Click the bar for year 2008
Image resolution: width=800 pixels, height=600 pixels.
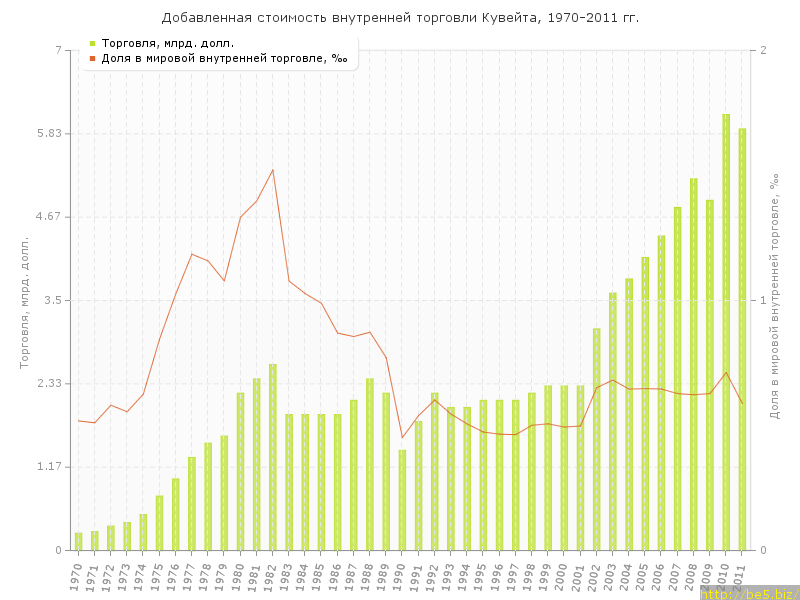pyautogui.click(x=694, y=364)
